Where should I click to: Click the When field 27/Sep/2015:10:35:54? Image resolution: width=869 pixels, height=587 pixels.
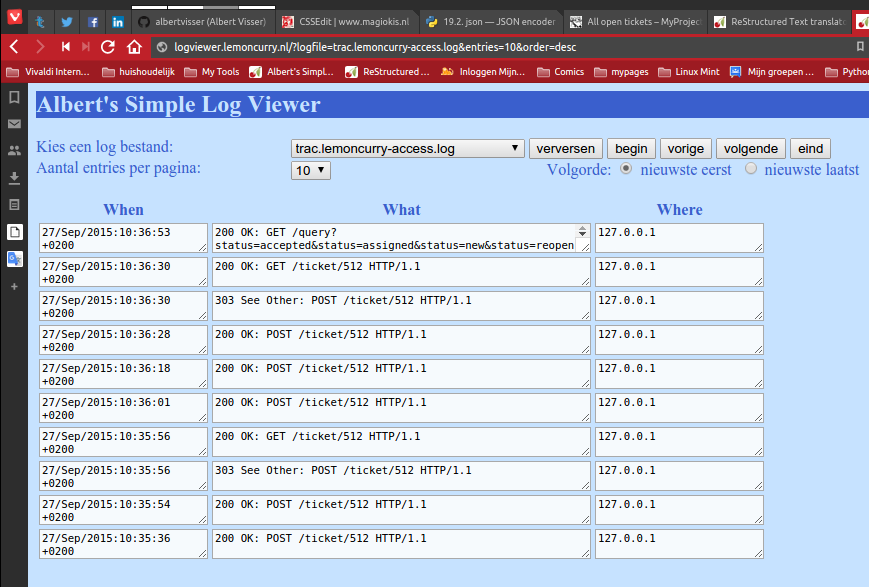(124, 510)
